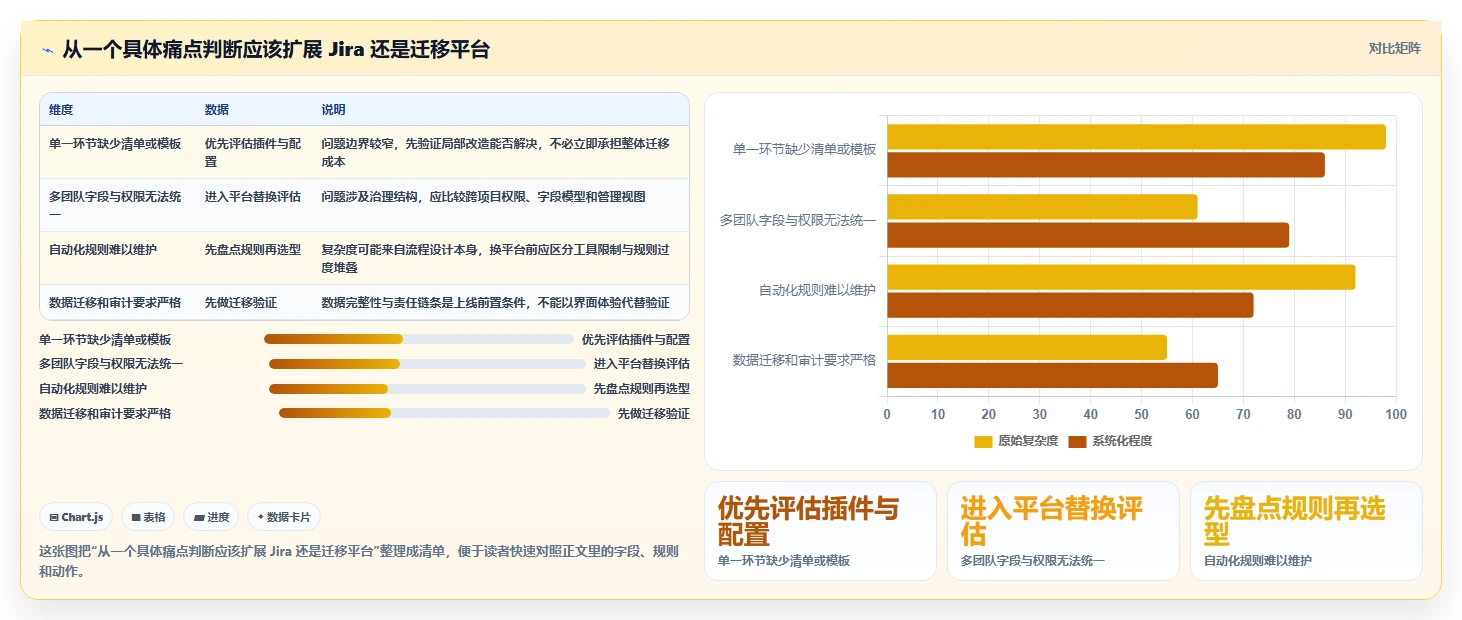Click the 对比矩阵 label in the header
Image resolution: width=1462 pixels, height=620 pixels.
(x=1394, y=48)
